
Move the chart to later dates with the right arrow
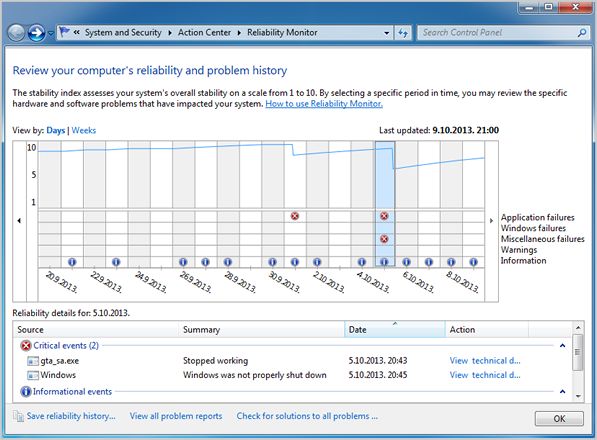(491, 221)
